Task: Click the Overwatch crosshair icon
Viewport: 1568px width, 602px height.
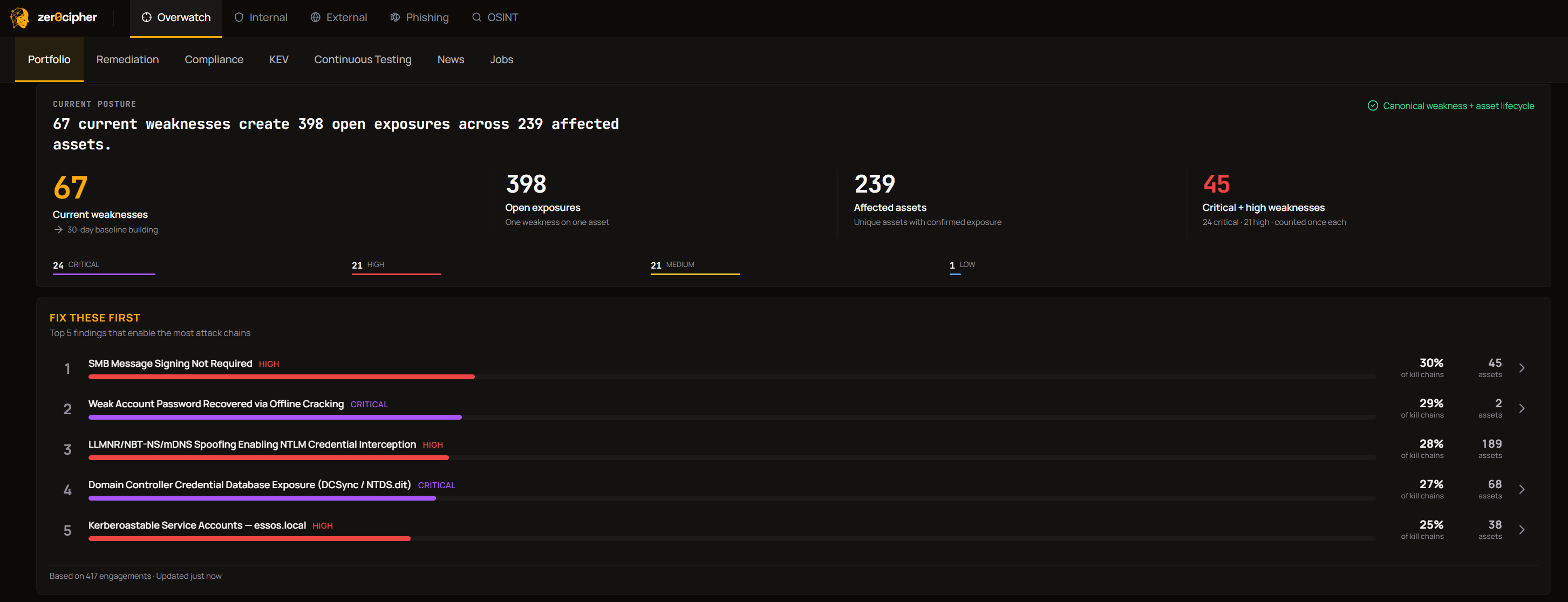Action: point(146,18)
